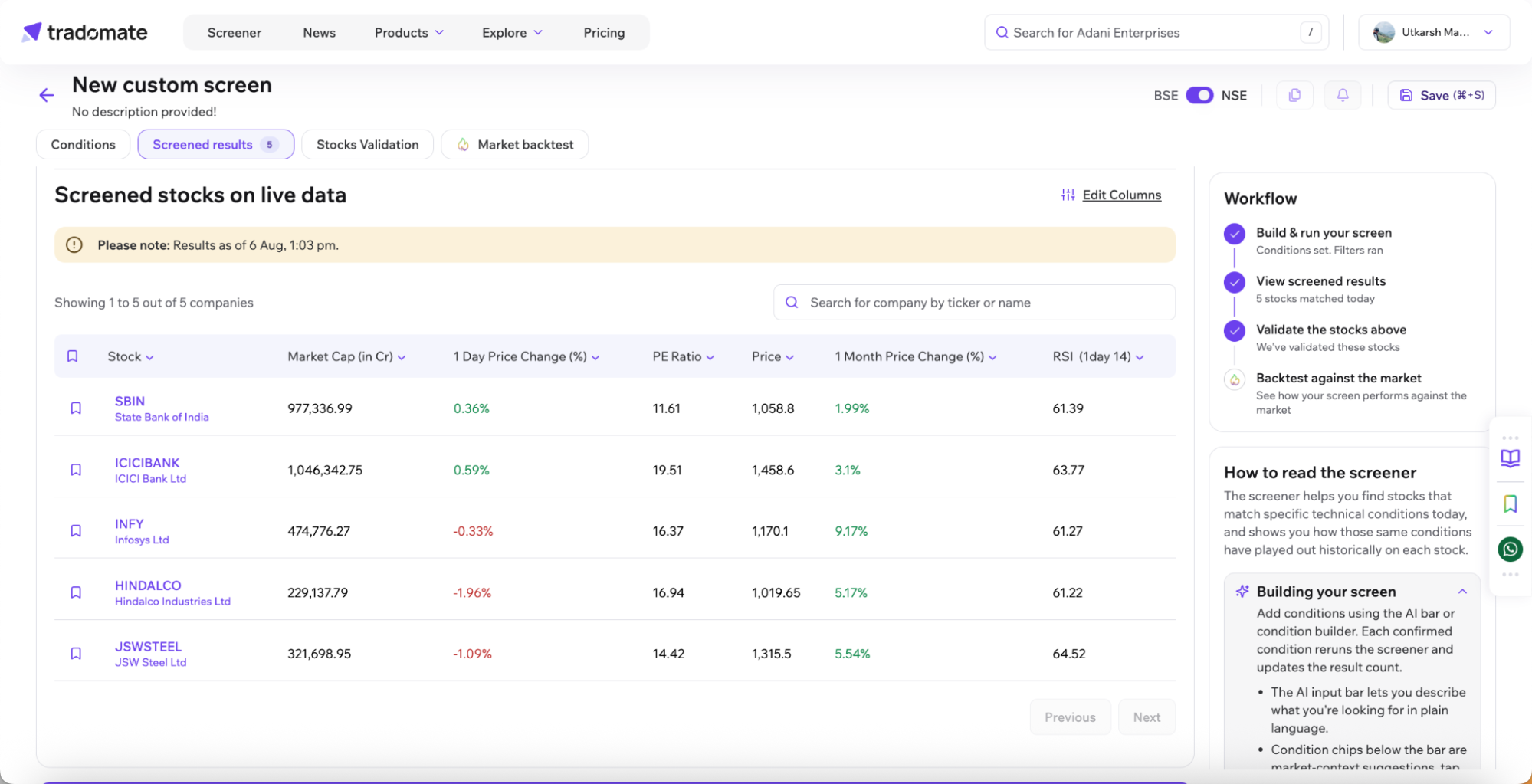Click the sparkle icon beside Building your screen
Image resolution: width=1532 pixels, height=784 pixels.
point(1242,592)
